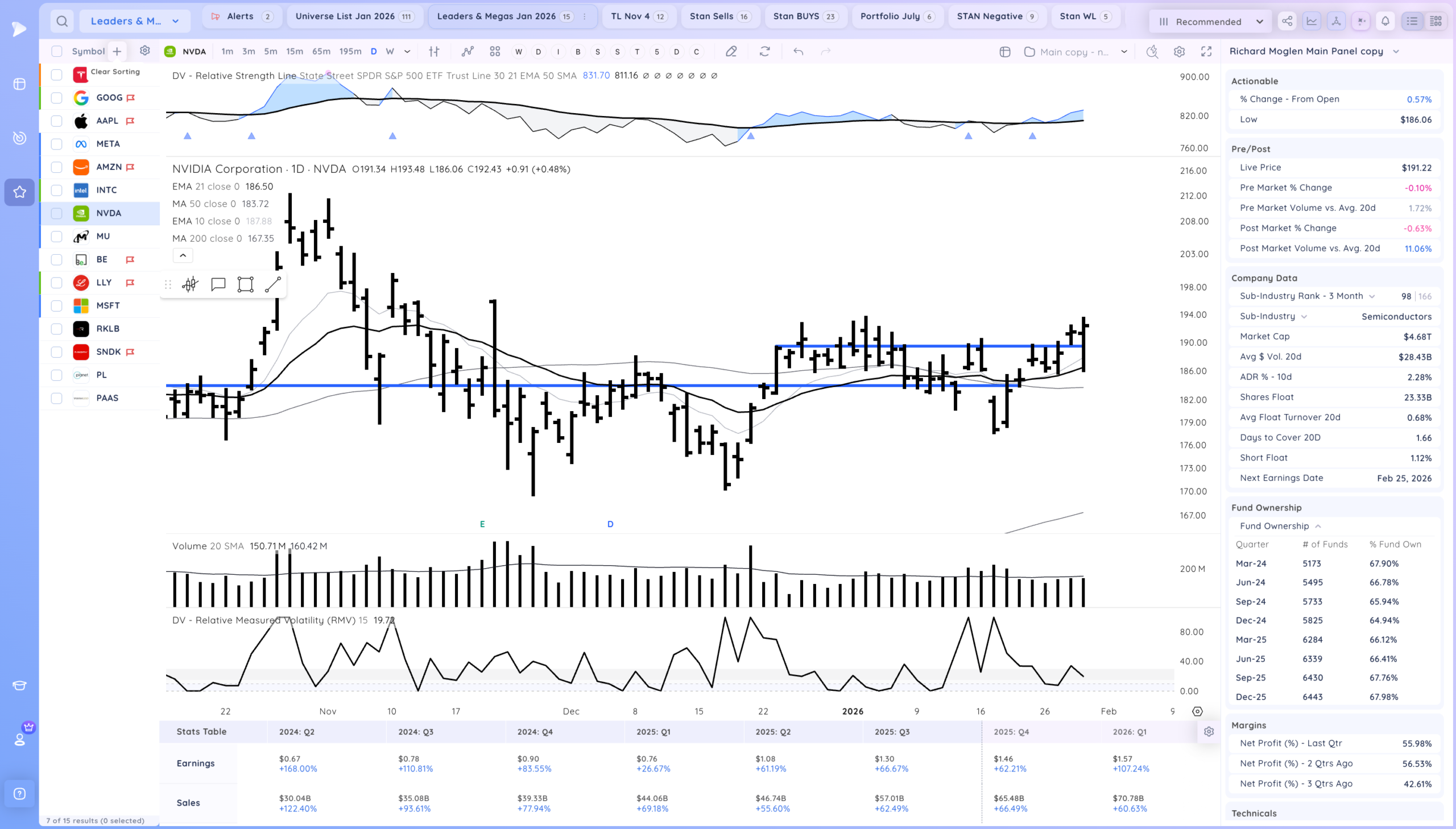Image resolution: width=1456 pixels, height=829 pixels.
Task: Open the Leaders & M... list dropdown
Action: [135, 21]
